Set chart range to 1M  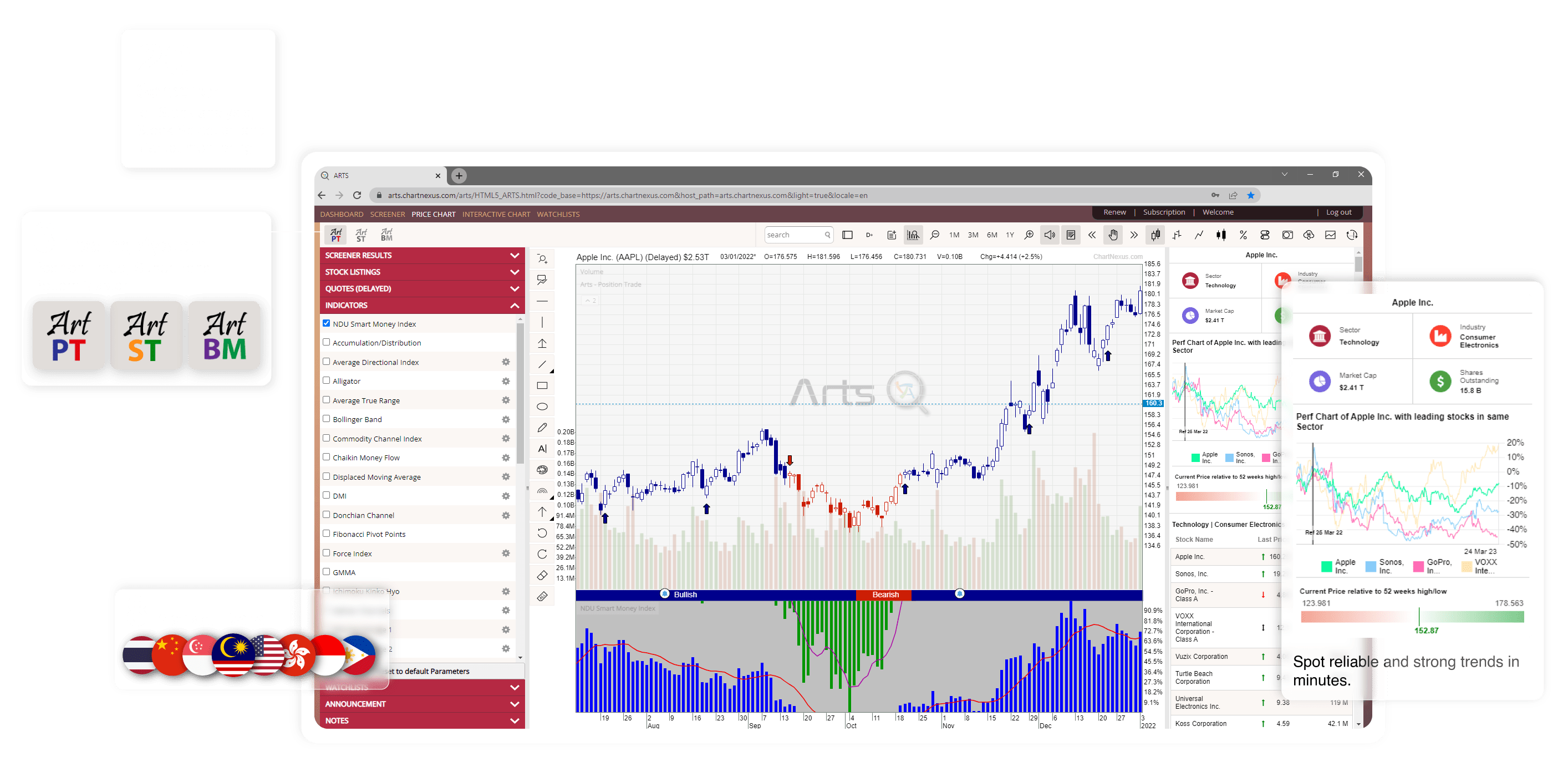click(x=954, y=235)
